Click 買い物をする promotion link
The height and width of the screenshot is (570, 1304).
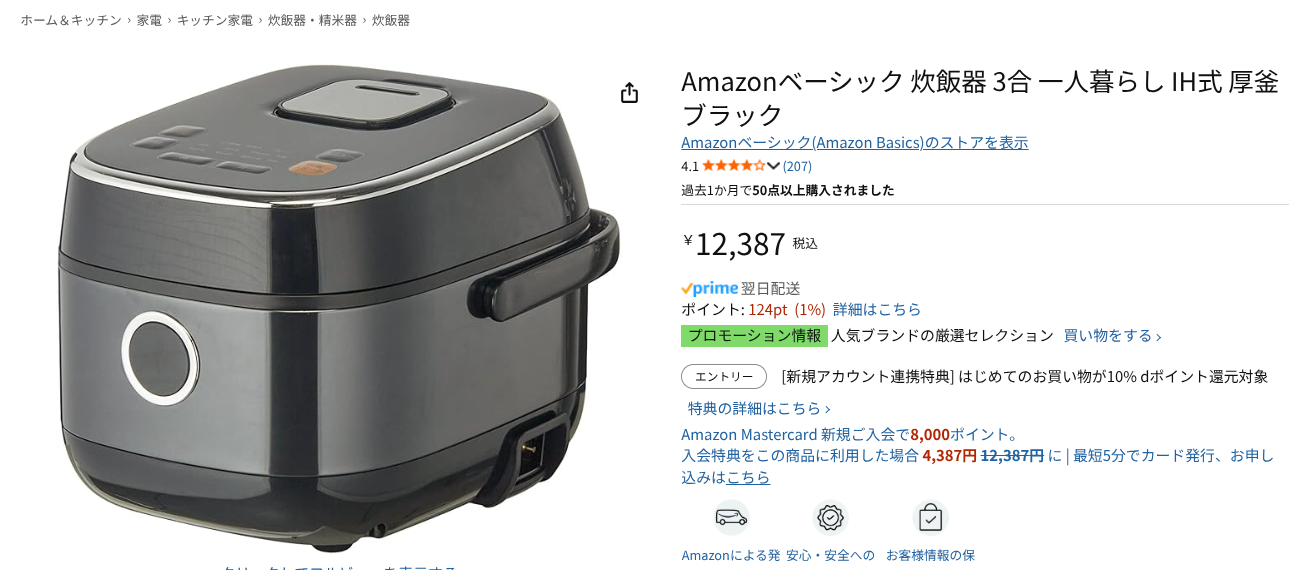click(1112, 335)
